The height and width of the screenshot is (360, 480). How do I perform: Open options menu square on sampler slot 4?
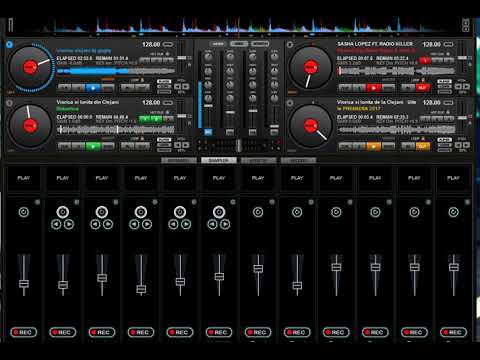(x=155, y=202)
